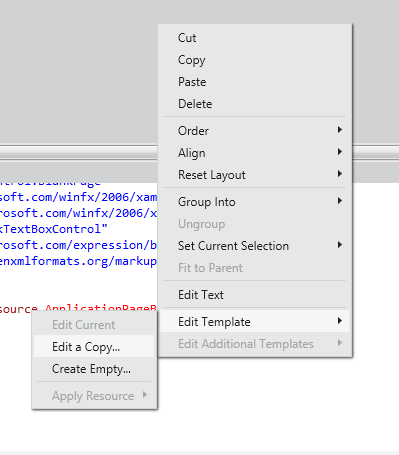
Task: Open Set Current Selection submenu
Action: click(x=255, y=246)
